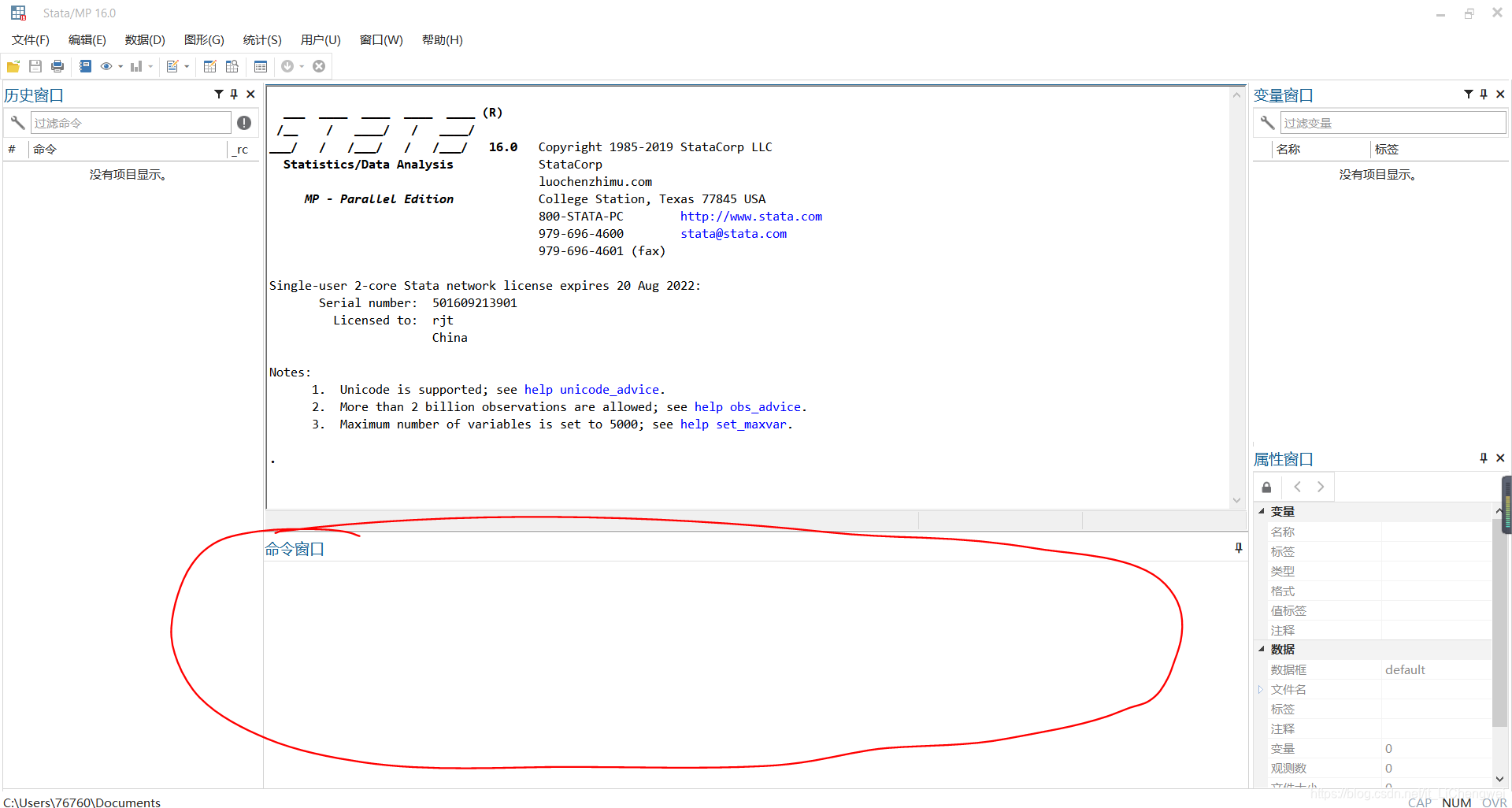Toggle pin of the 历史窗口 panel
The image size is (1512, 808).
tap(234, 94)
